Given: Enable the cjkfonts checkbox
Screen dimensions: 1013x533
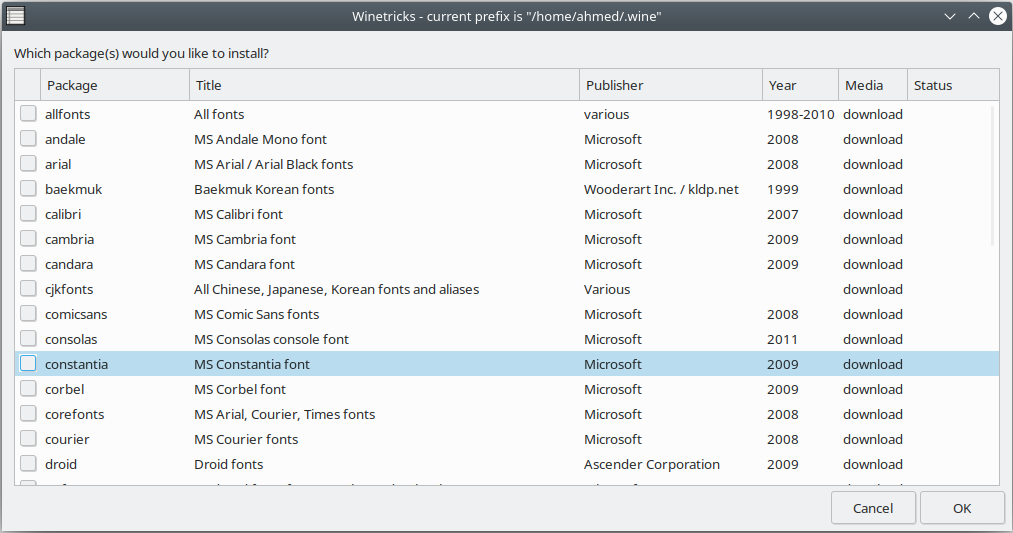Looking at the screenshot, I should click(x=28, y=289).
